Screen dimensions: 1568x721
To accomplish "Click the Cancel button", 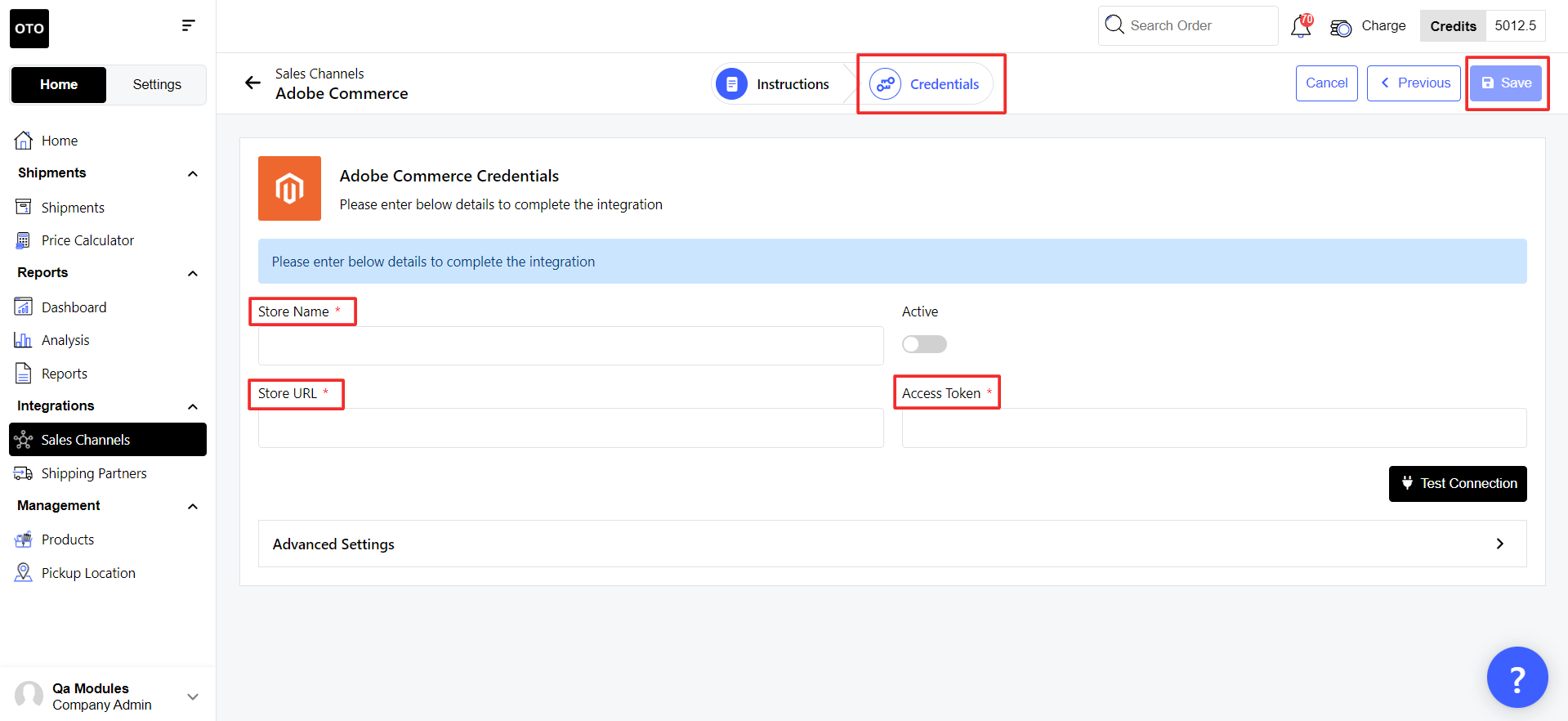I will pyautogui.click(x=1327, y=83).
